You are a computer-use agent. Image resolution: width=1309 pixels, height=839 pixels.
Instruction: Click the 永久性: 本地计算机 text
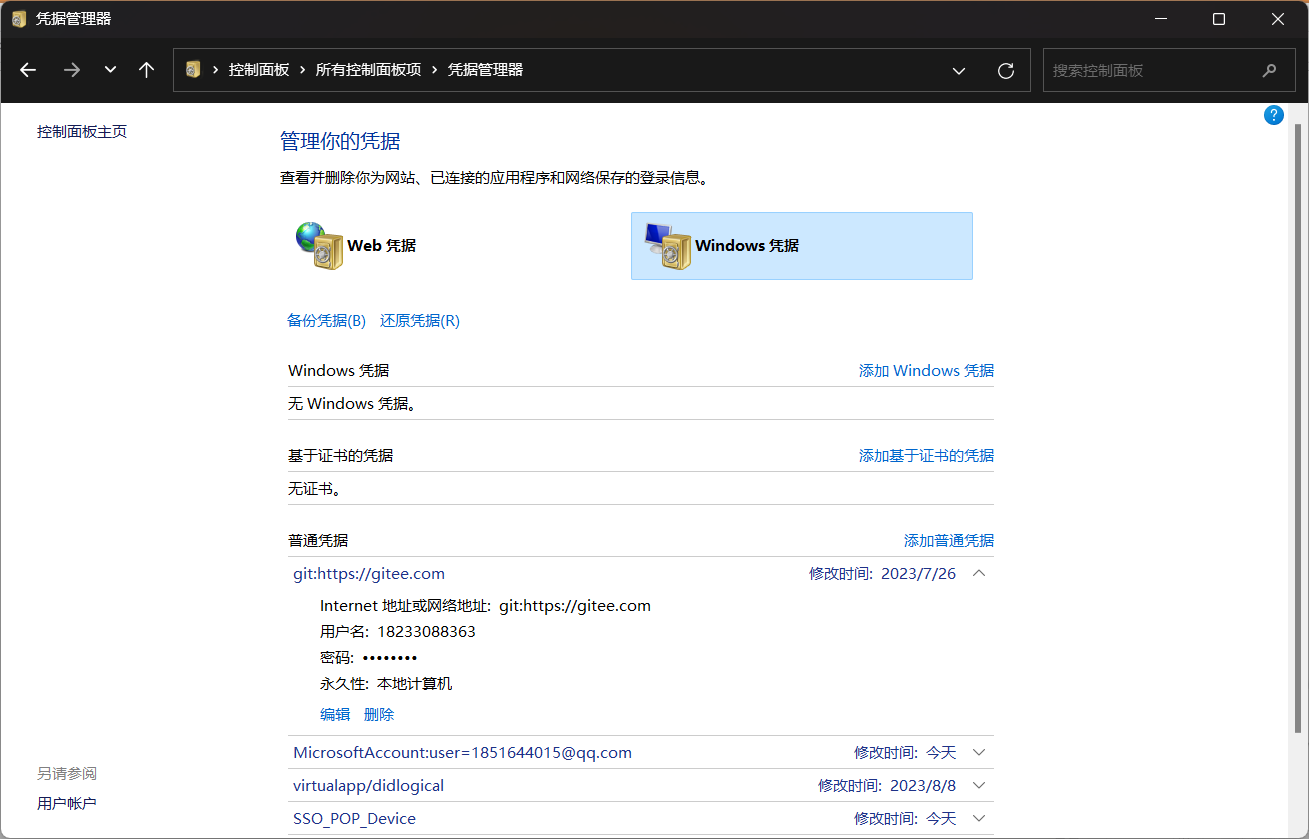[386, 684]
